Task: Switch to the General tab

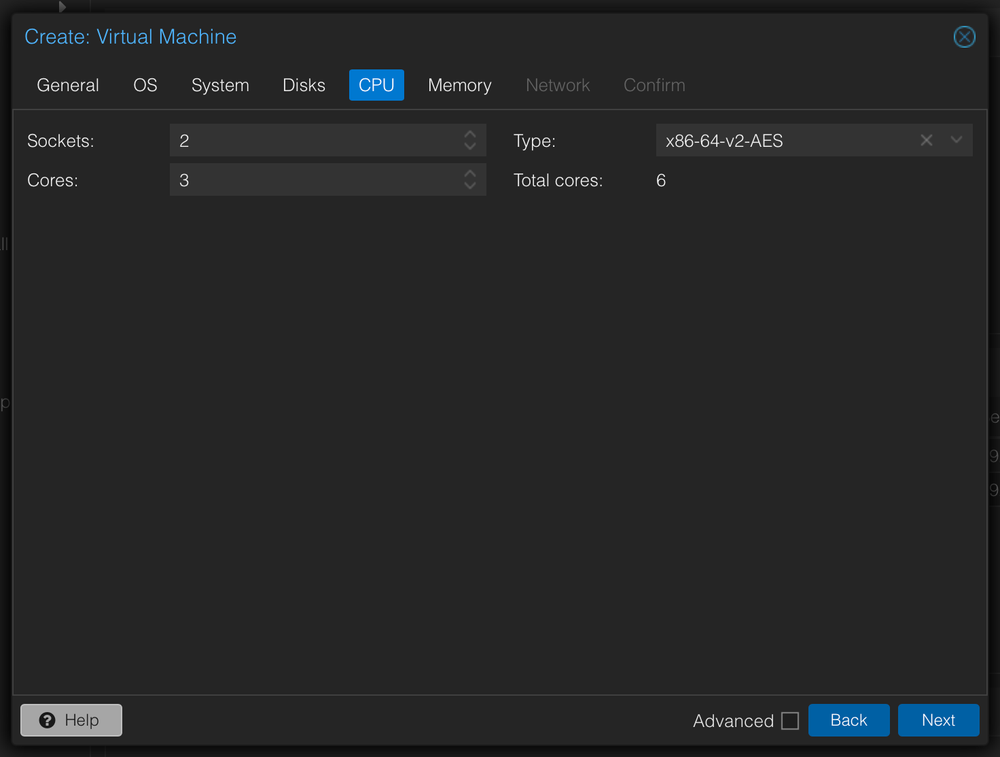Action: 67,85
